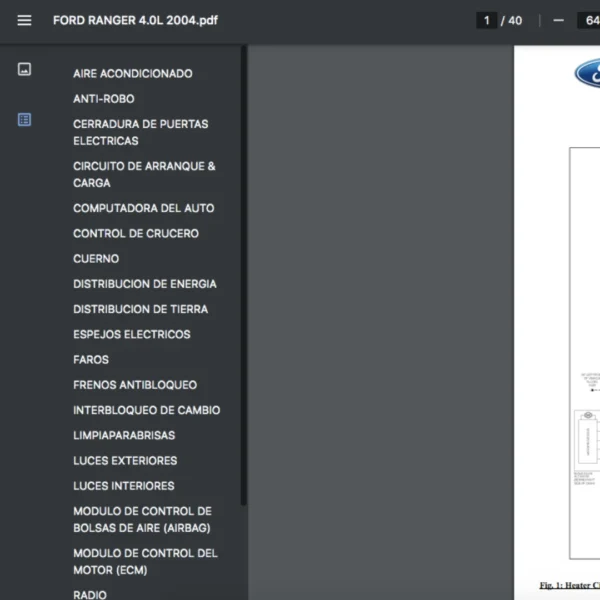Toggle the sidebar hamburger menu
This screenshot has width=600, height=600.
24,20
